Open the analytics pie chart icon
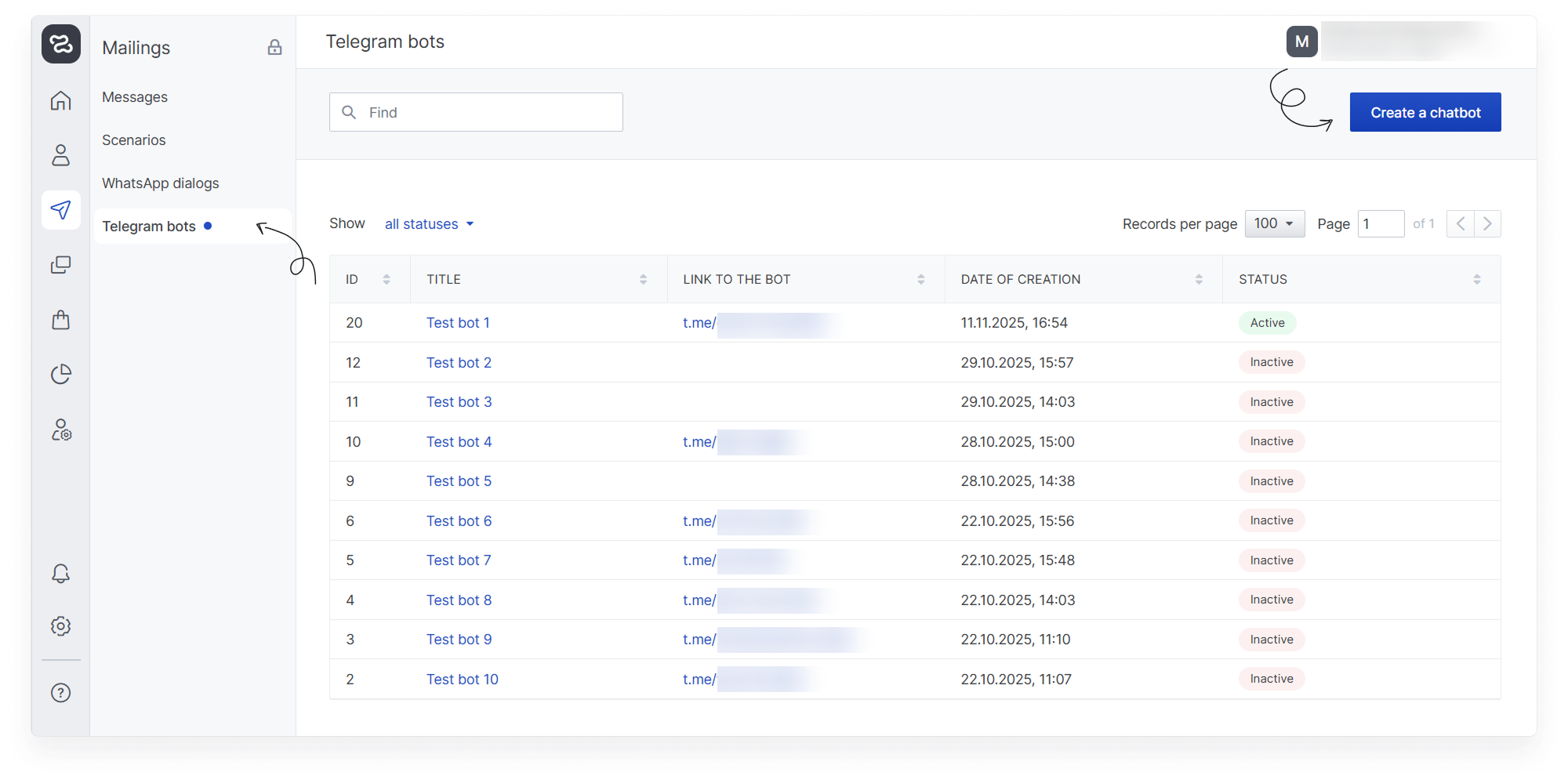The width and height of the screenshot is (1568, 783). tap(60, 375)
